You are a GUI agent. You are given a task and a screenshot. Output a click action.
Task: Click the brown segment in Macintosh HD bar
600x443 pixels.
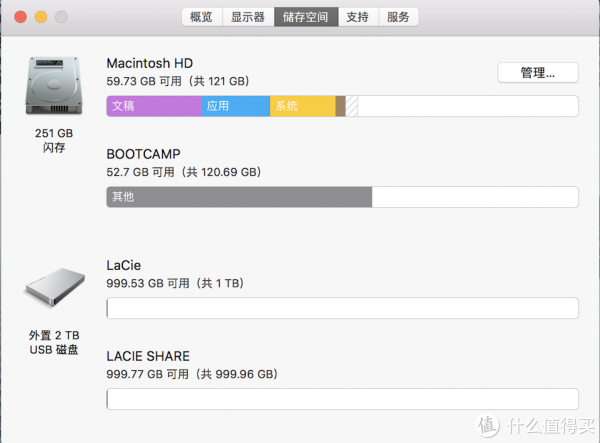click(341, 106)
